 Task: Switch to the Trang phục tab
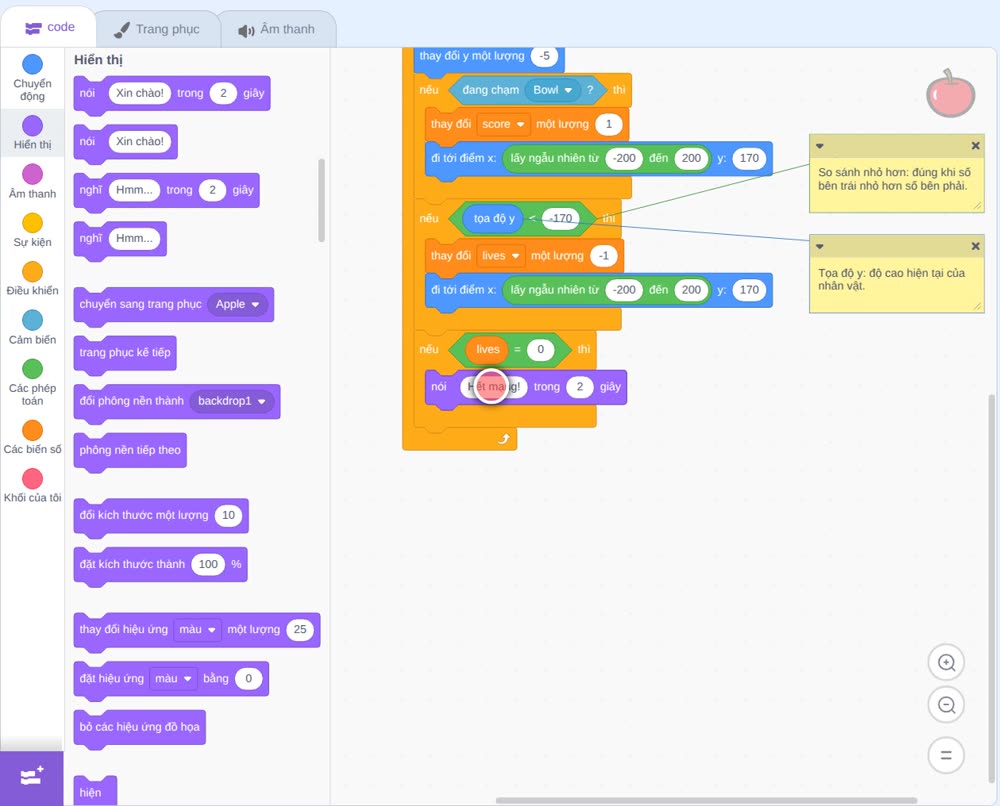pos(157,29)
